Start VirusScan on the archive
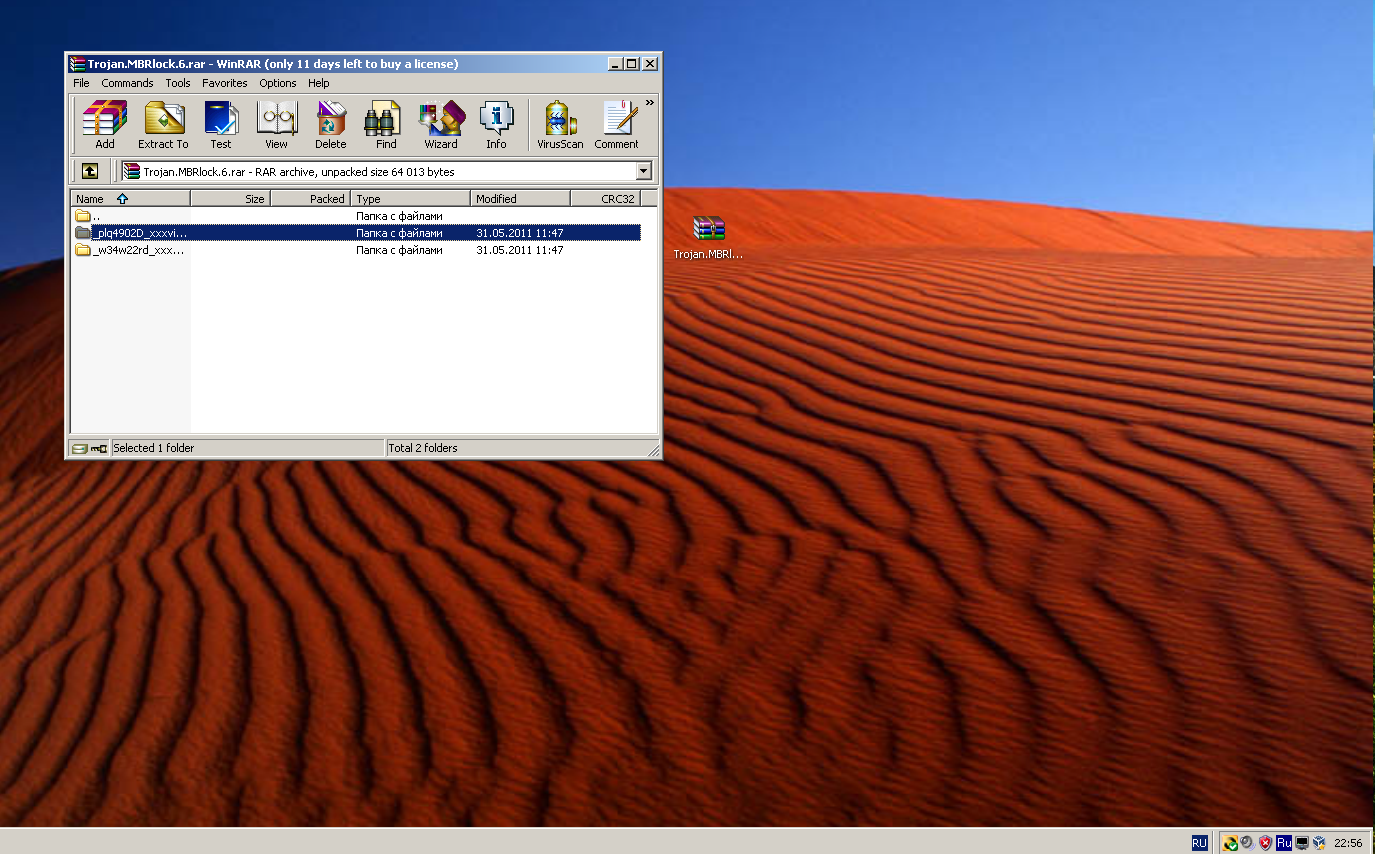 point(560,125)
